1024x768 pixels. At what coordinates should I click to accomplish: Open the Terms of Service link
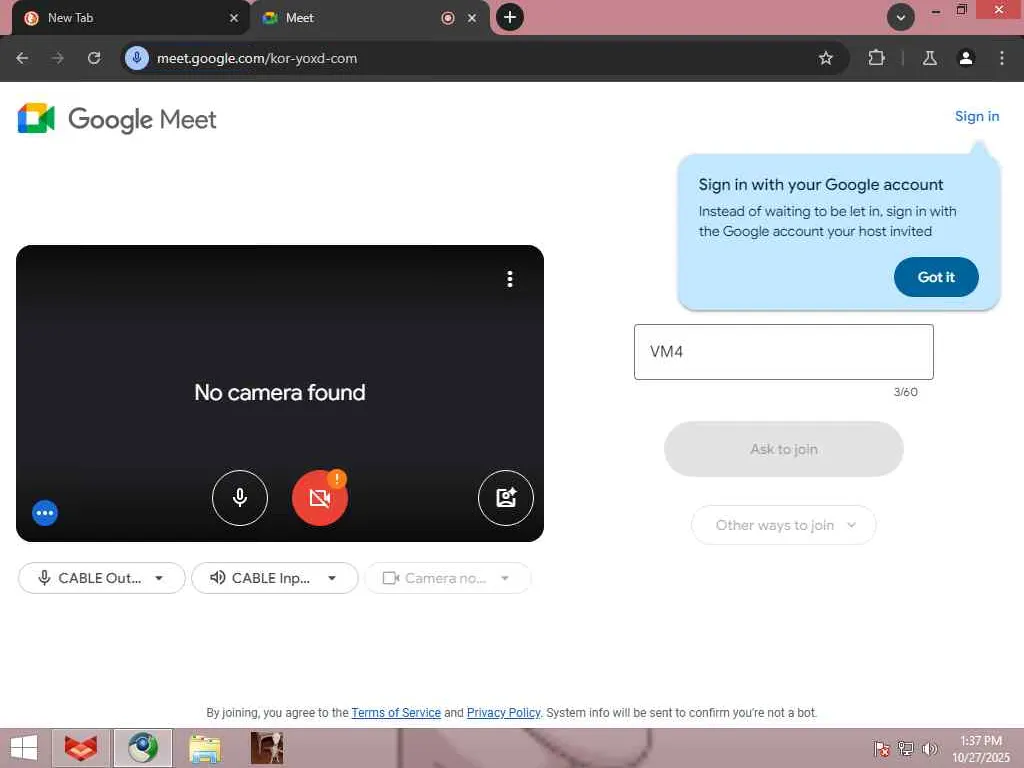click(396, 712)
